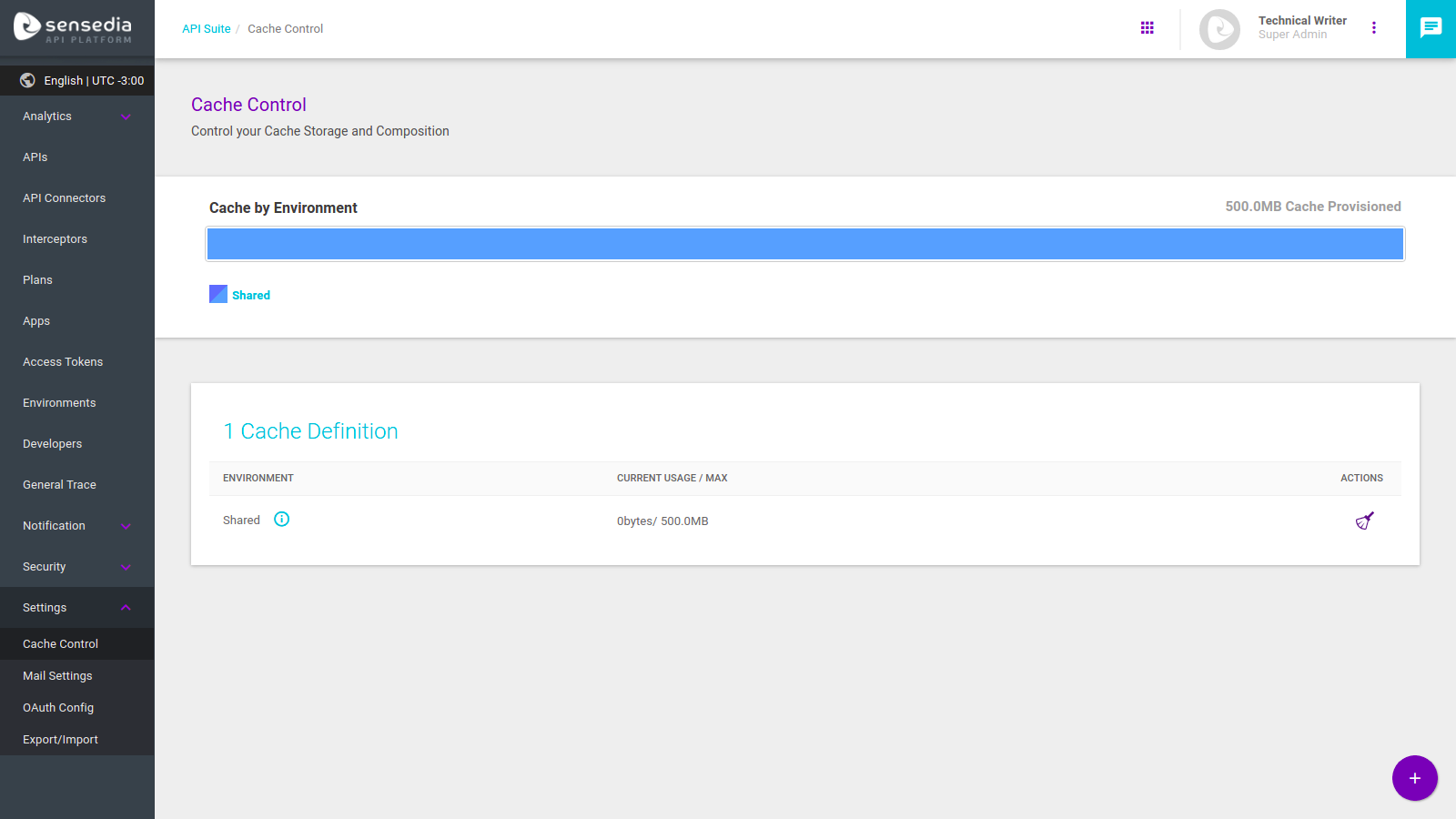This screenshot has width=1456, height=819.
Task: Expand the Analytics menu
Action: (x=126, y=116)
